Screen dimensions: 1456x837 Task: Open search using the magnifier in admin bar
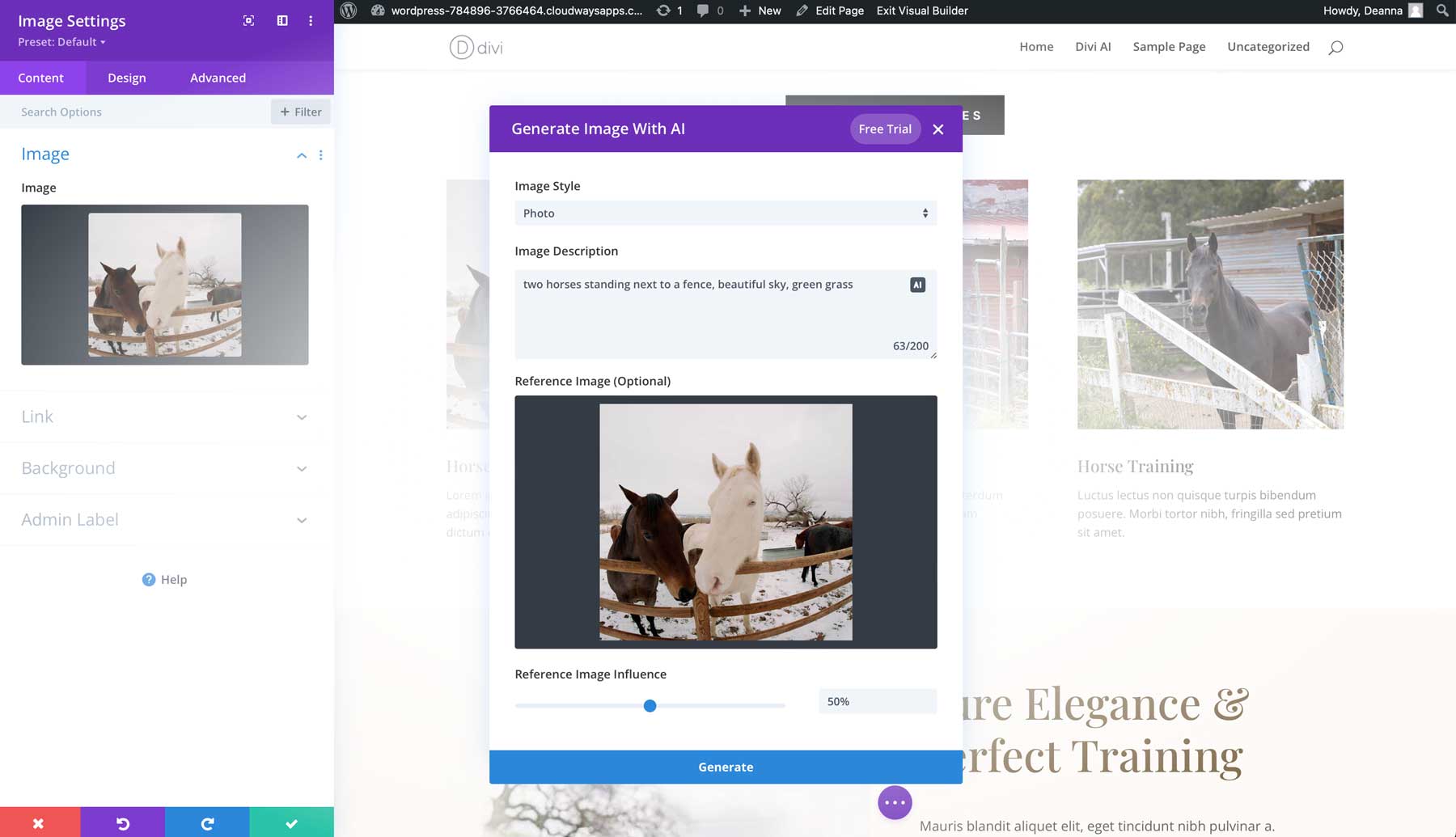click(1441, 11)
